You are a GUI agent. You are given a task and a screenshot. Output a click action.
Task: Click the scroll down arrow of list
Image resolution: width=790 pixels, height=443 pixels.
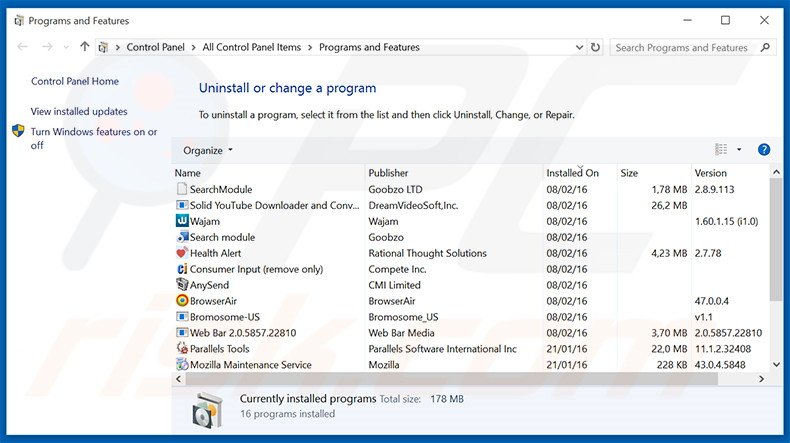click(776, 364)
